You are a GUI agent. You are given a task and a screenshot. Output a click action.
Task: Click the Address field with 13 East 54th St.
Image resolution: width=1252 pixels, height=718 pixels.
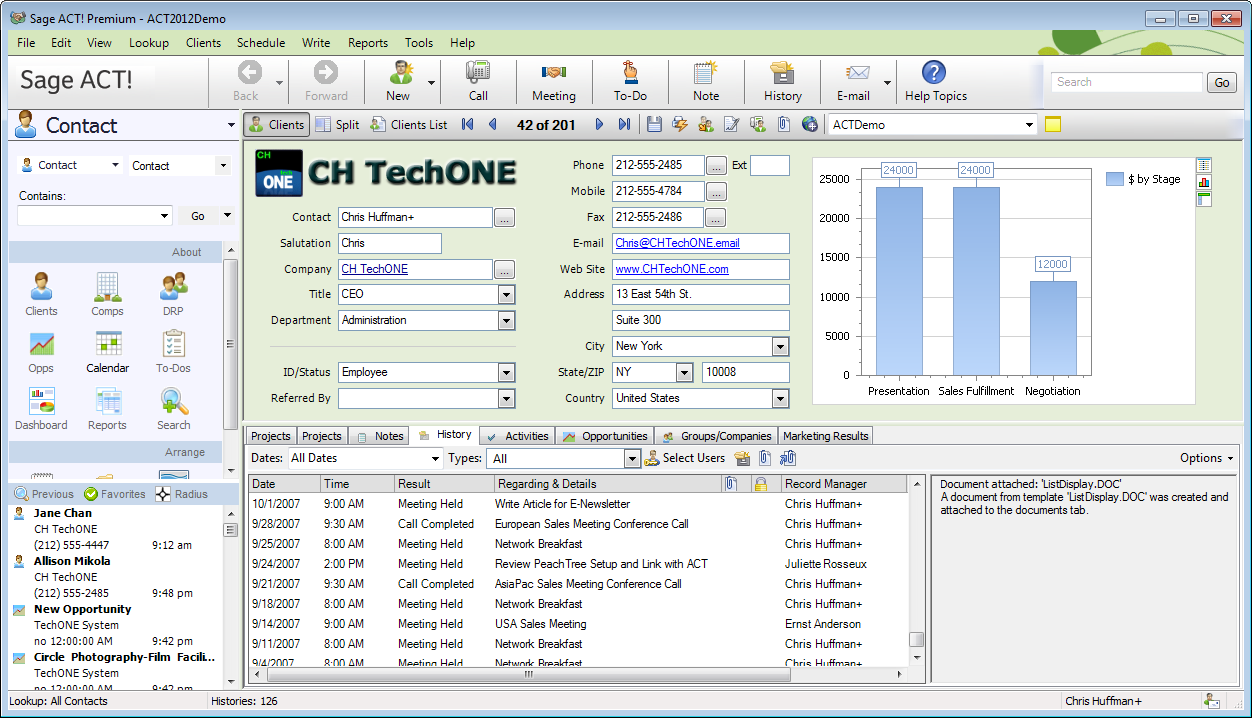pyautogui.click(x=701, y=295)
